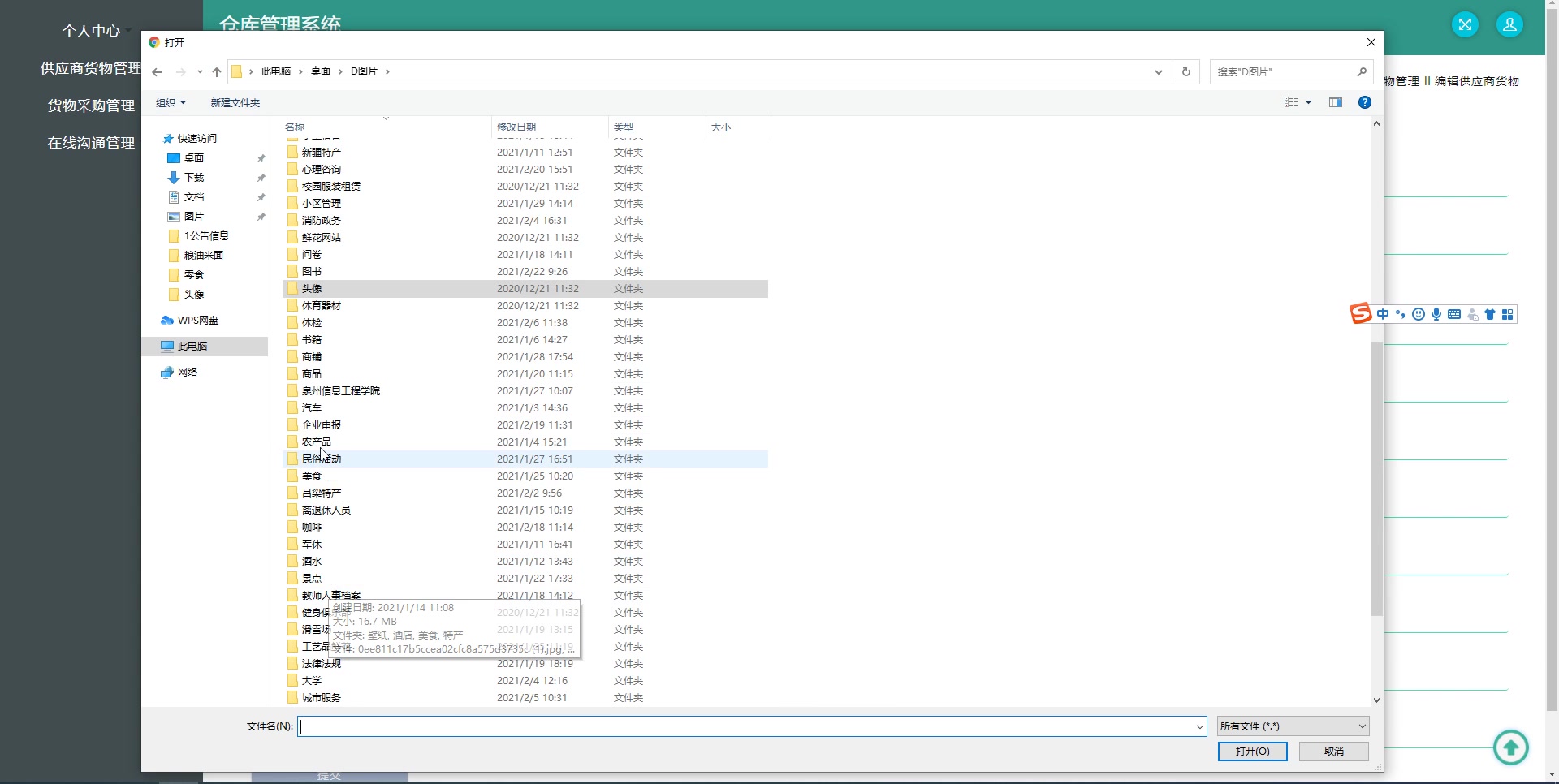The width and height of the screenshot is (1559, 784).
Task: Select the 鲜花网站 folder
Action: pos(525,238)
